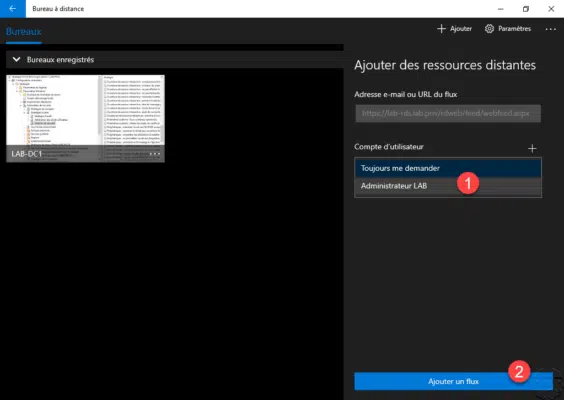Maximize the Bureau à distance window
Screen dimensions: 564x400
[x=526, y=9]
